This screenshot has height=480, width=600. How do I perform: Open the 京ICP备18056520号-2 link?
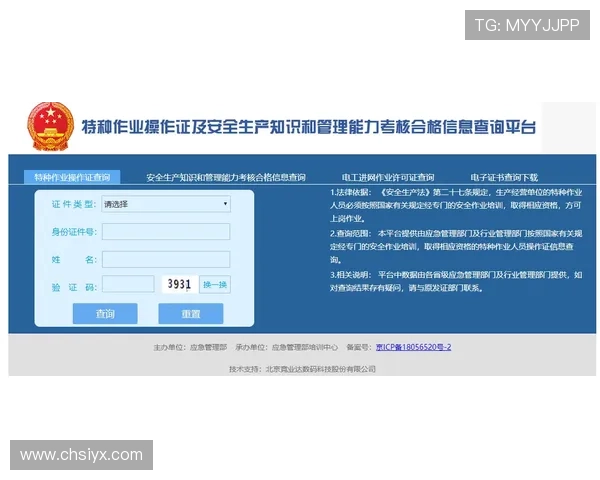pos(413,347)
